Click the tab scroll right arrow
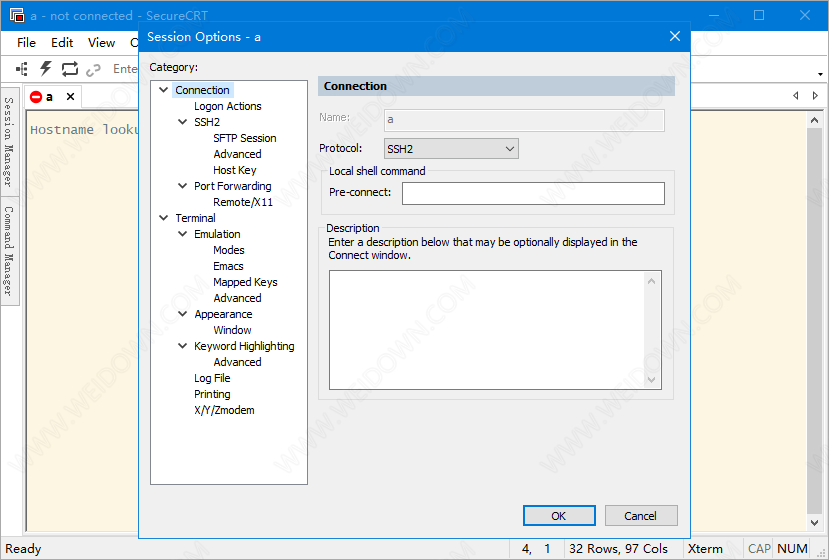The image size is (829, 560). pos(815,96)
